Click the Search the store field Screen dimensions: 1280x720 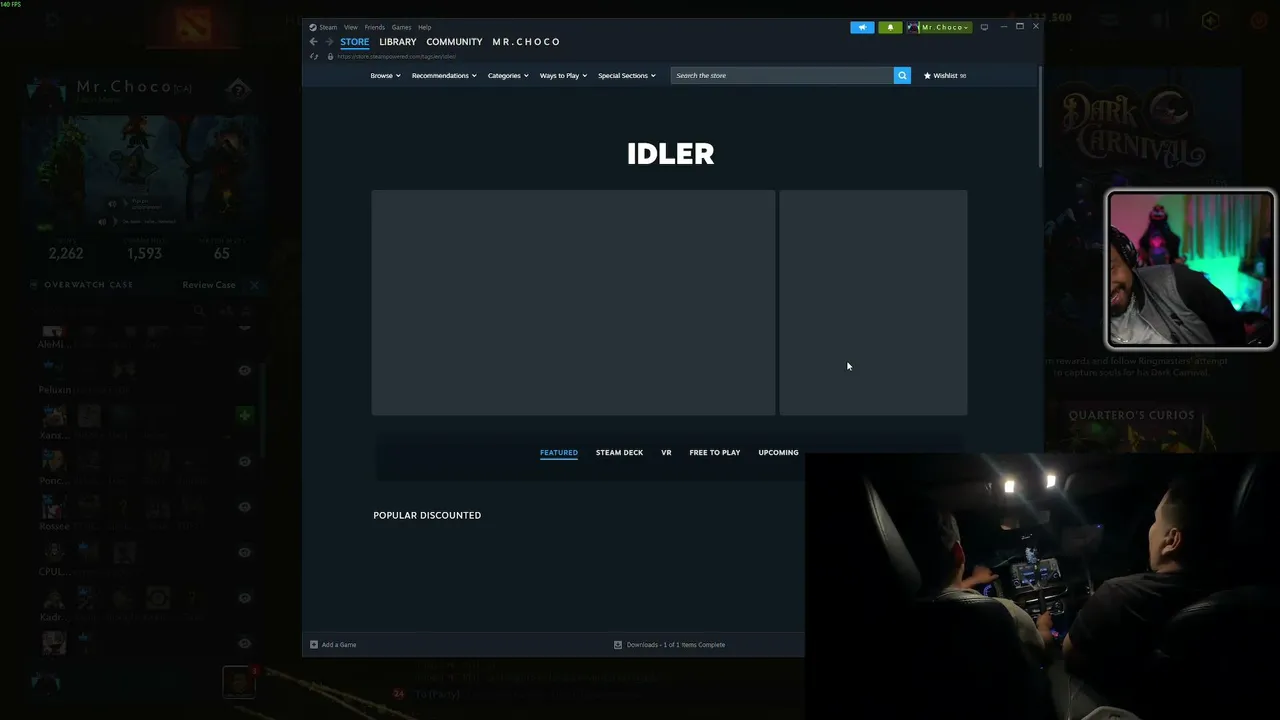pyautogui.click(x=782, y=75)
